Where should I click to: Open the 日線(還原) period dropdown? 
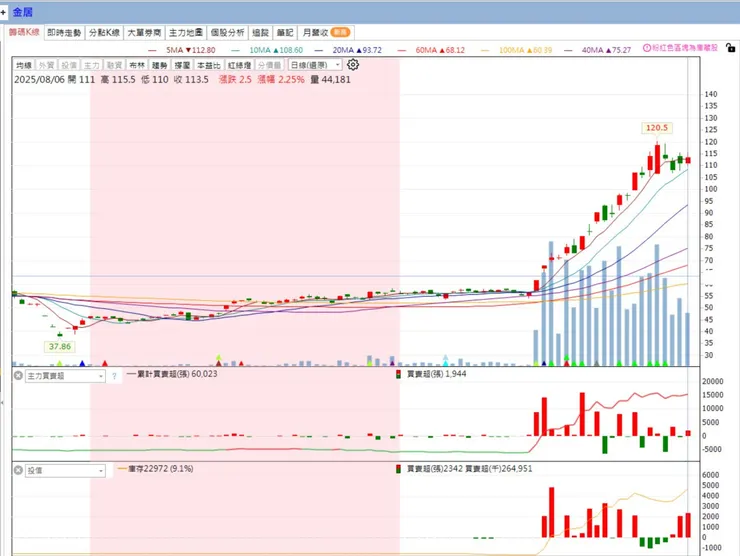coord(315,65)
